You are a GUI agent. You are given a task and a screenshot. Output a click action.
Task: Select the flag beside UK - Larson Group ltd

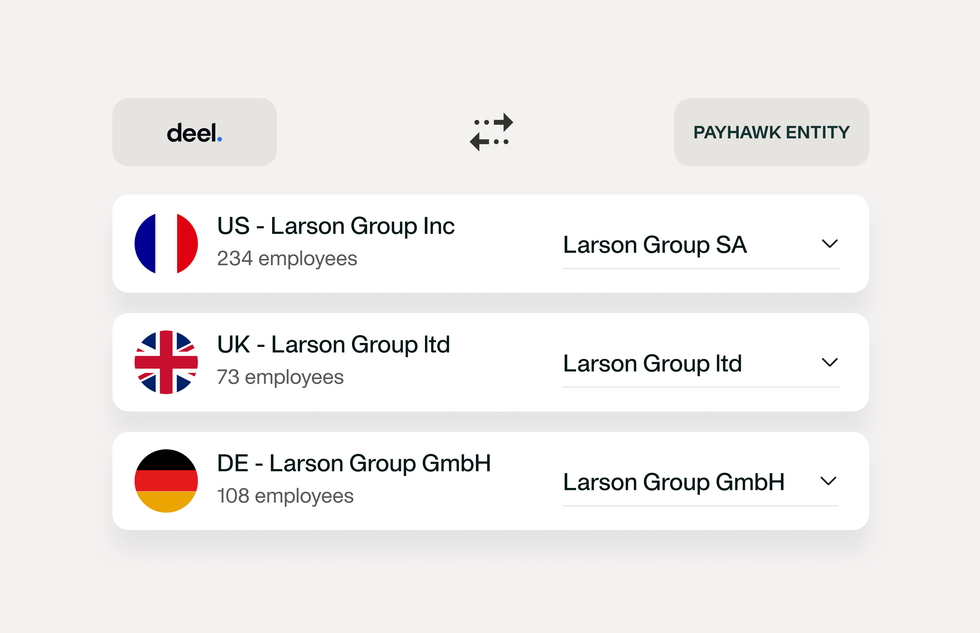click(x=166, y=361)
